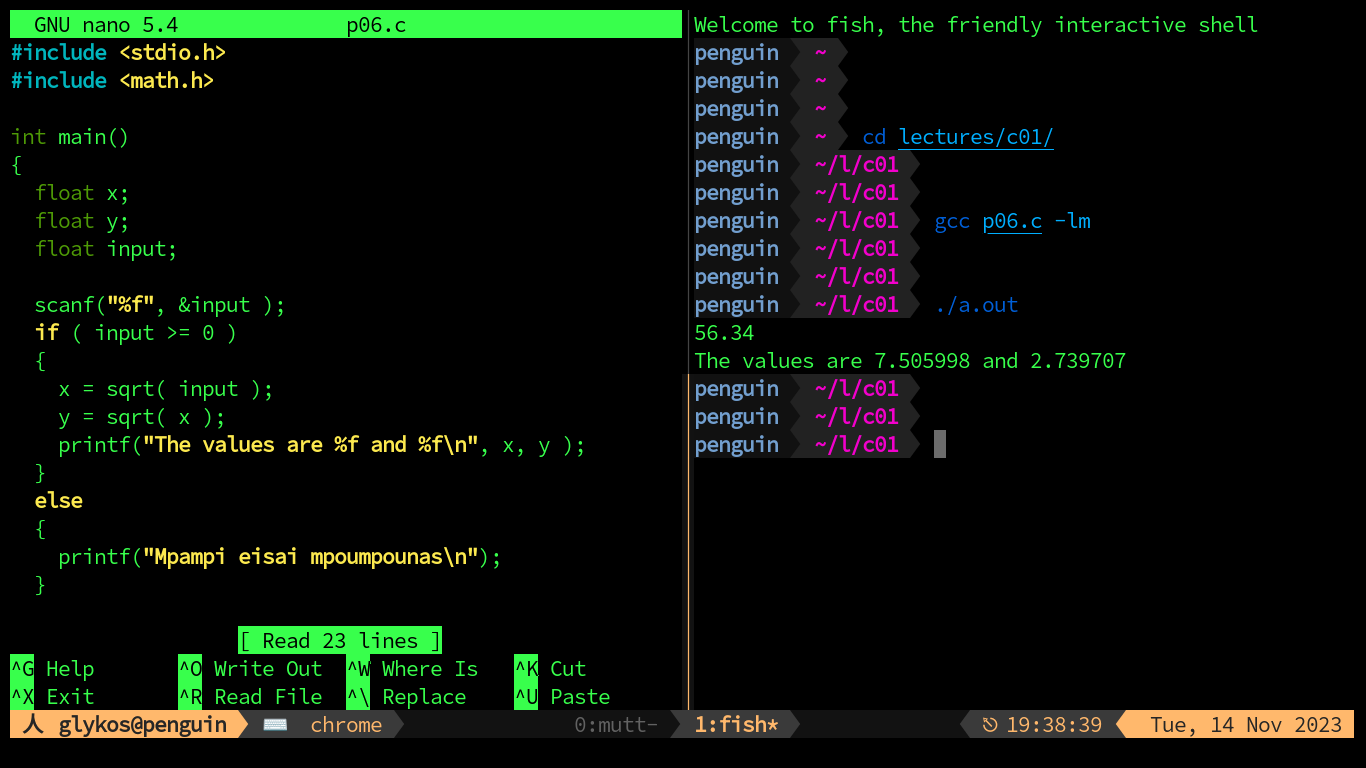Select the ^R Read File shortcut

pyautogui.click(x=250, y=697)
